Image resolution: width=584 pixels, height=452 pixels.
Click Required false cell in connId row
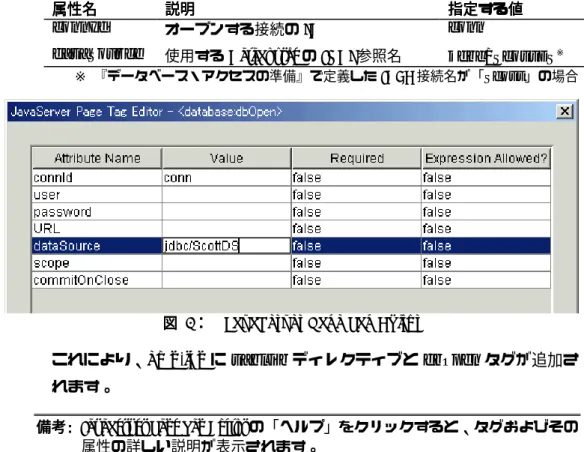point(356,178)
